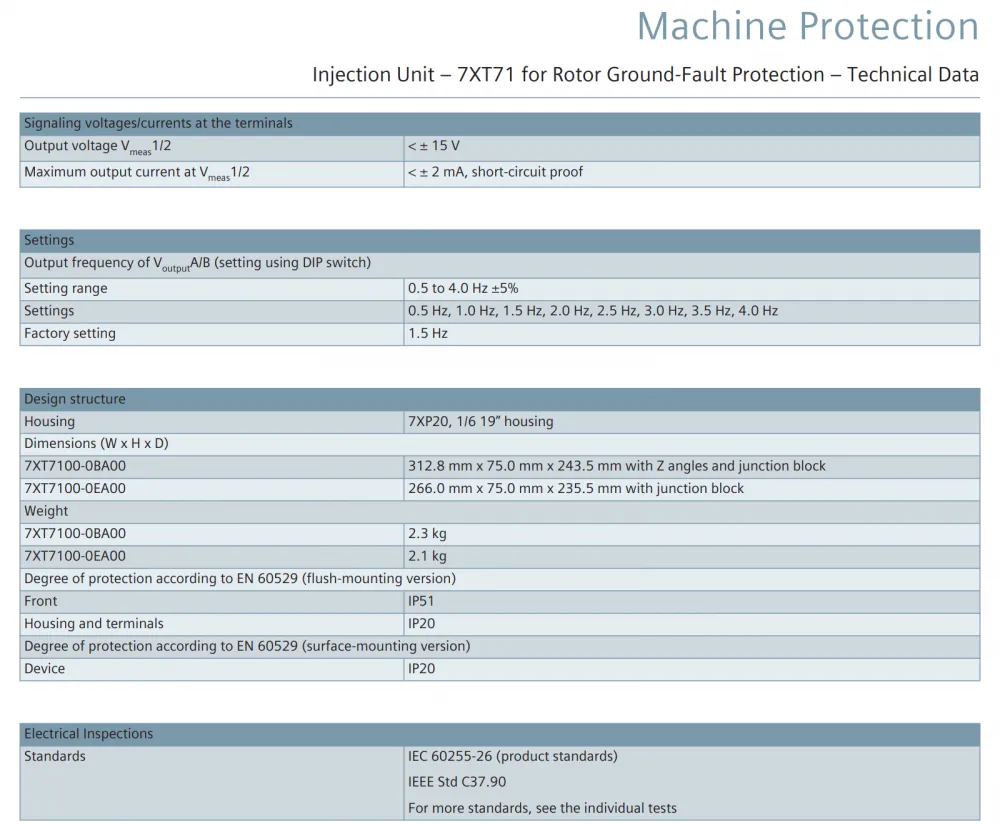
Task: Click the Injection Unit 7XT71 subtitle
Action: (x=645, y=75)
